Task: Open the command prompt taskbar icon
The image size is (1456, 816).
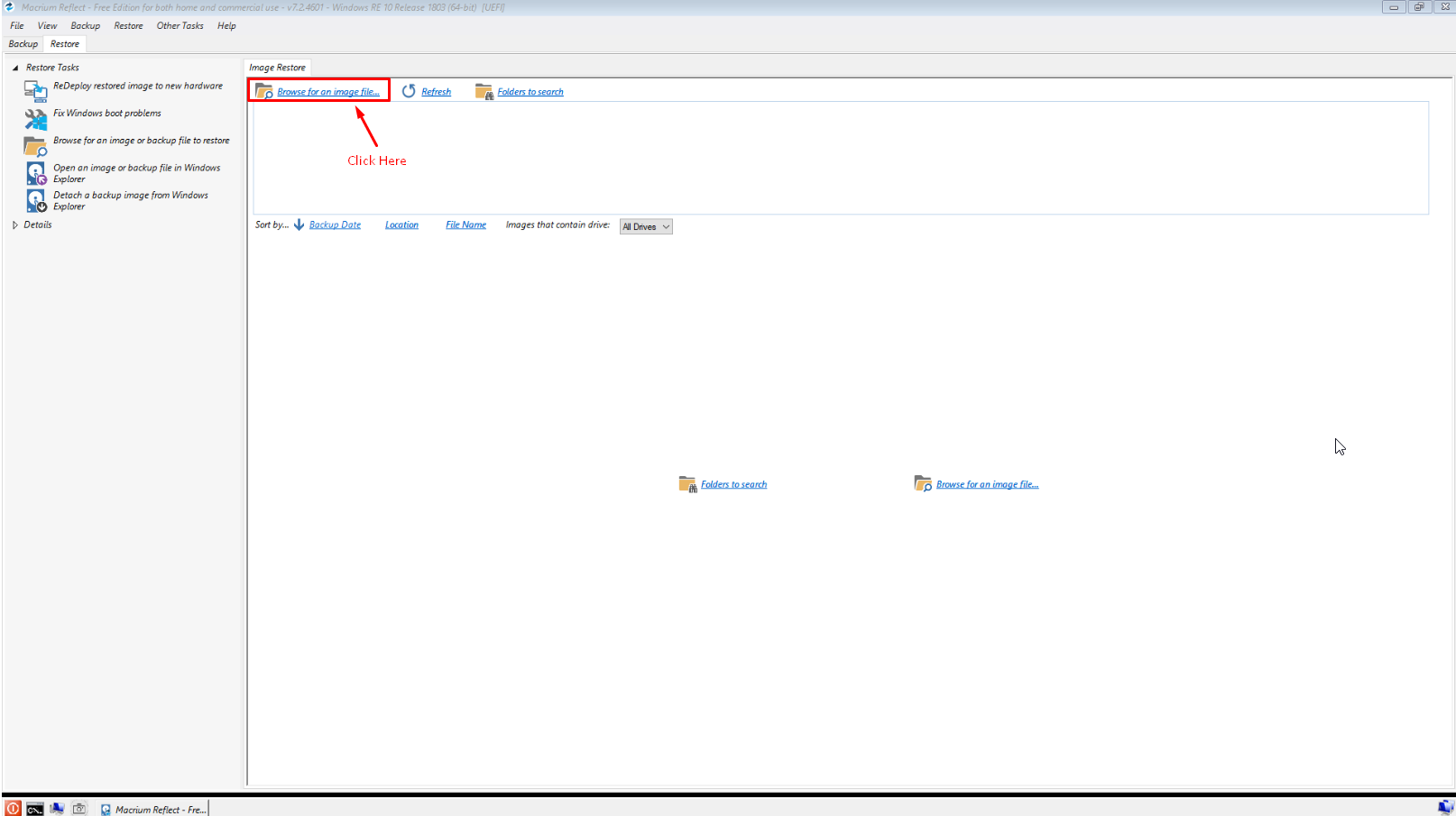Action: click(34, 809)
